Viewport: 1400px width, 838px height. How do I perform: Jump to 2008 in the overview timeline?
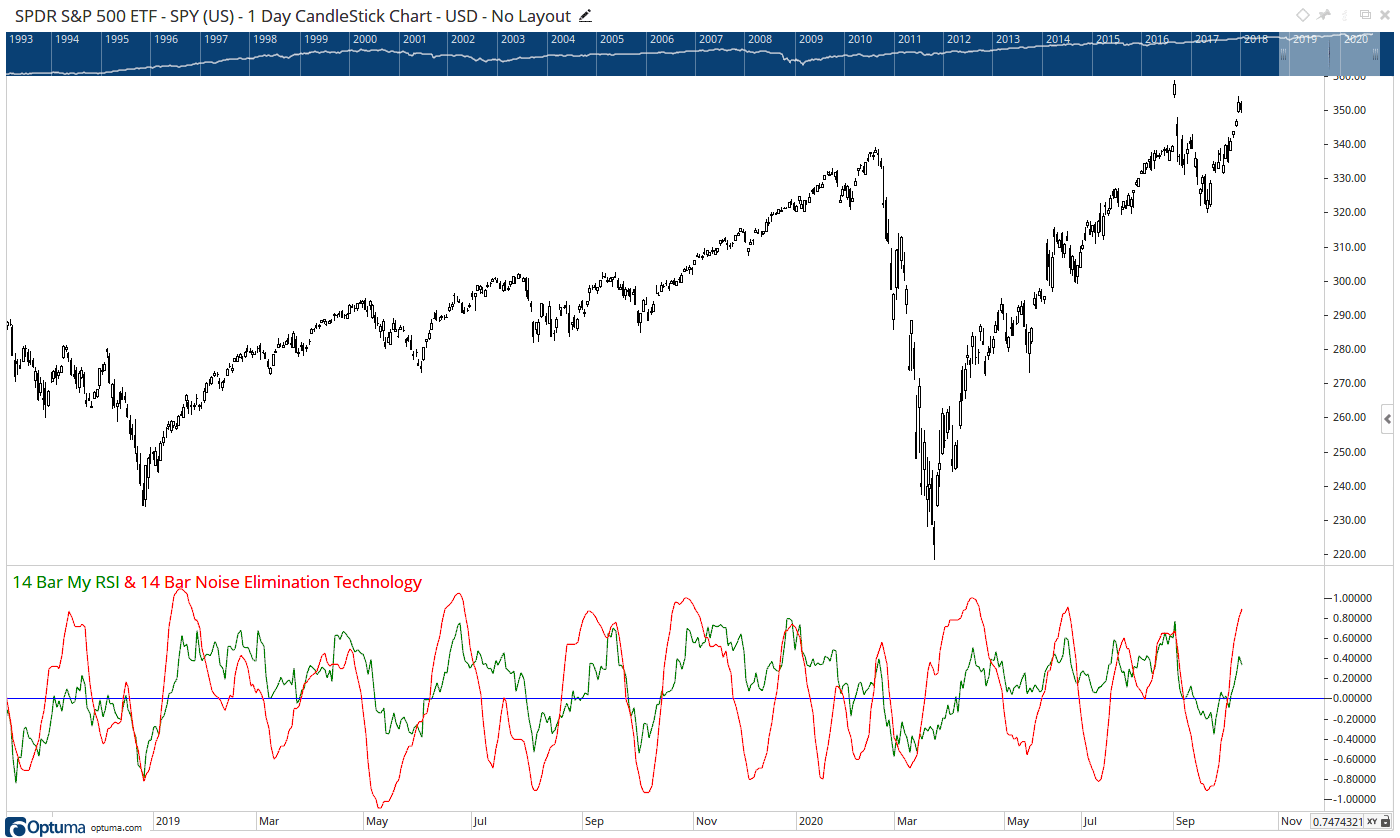click(760, 39)
